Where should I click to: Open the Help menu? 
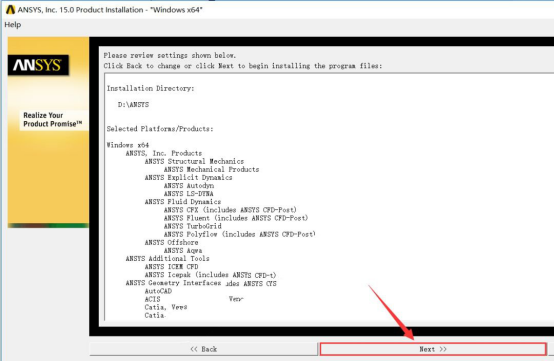tap(13, 25)
